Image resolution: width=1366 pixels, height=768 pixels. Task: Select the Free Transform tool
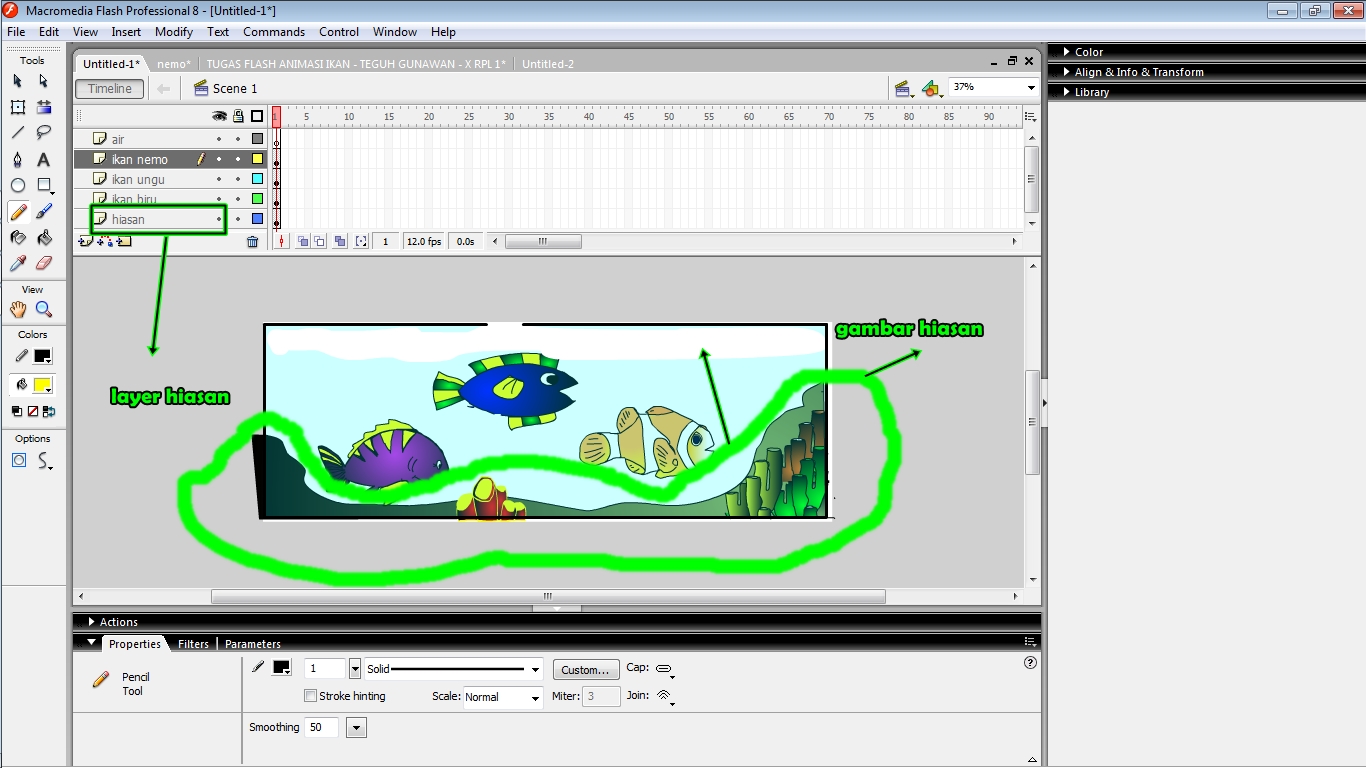point(18,107)
